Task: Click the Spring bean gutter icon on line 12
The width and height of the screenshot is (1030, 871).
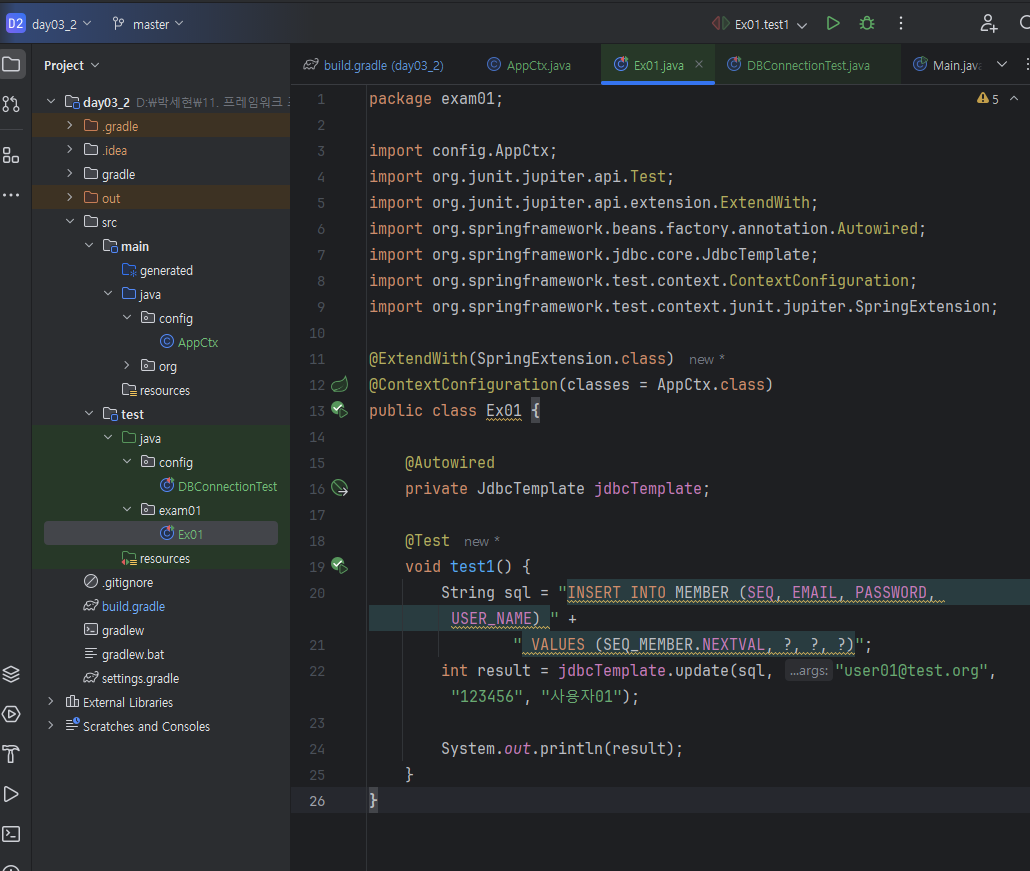Action: pyautogui.click(x=339, y=384)
